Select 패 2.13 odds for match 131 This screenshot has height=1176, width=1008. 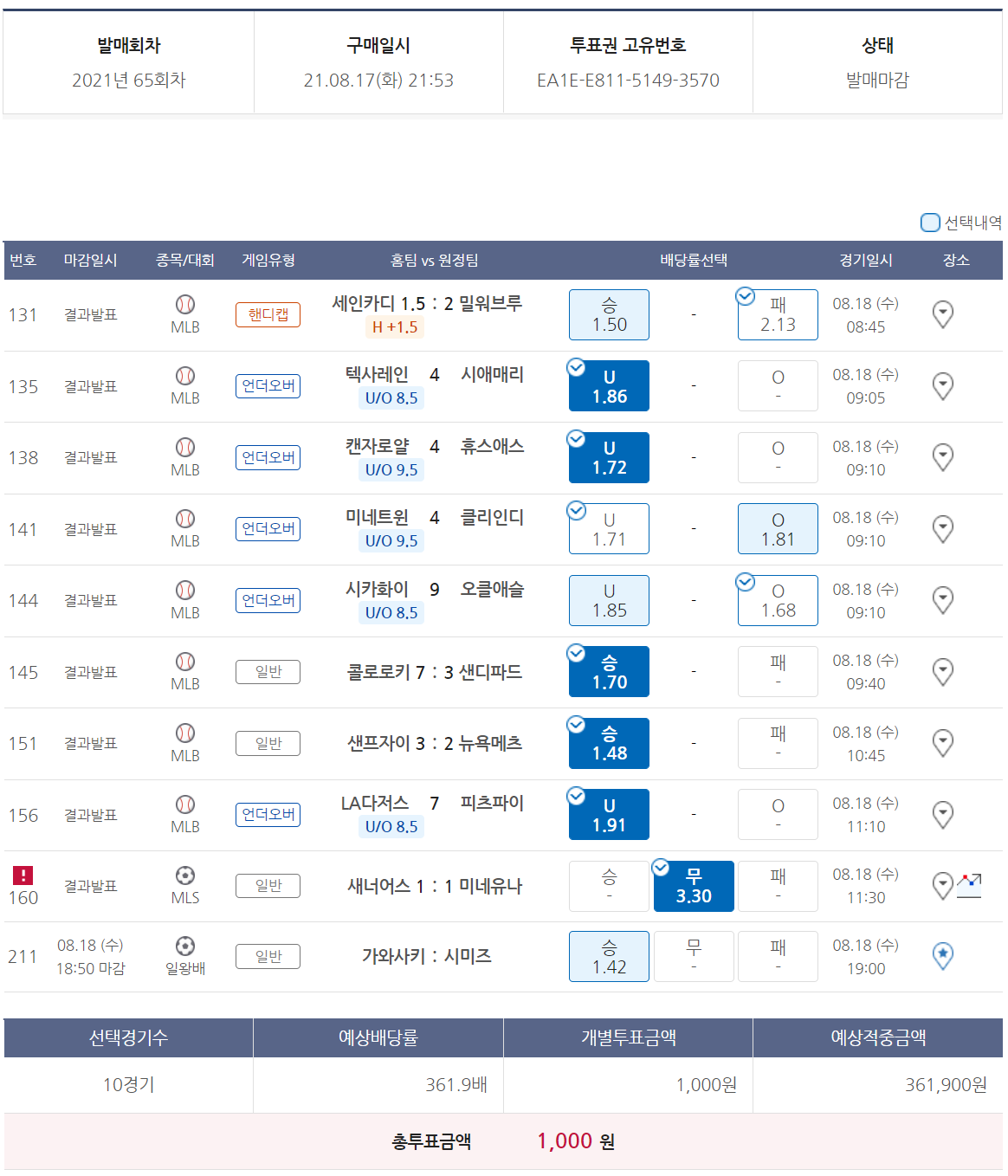(778, 314)
